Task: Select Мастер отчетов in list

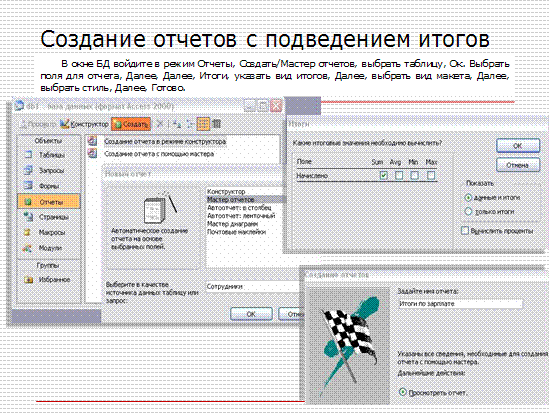Action: [x=244, y=200]
